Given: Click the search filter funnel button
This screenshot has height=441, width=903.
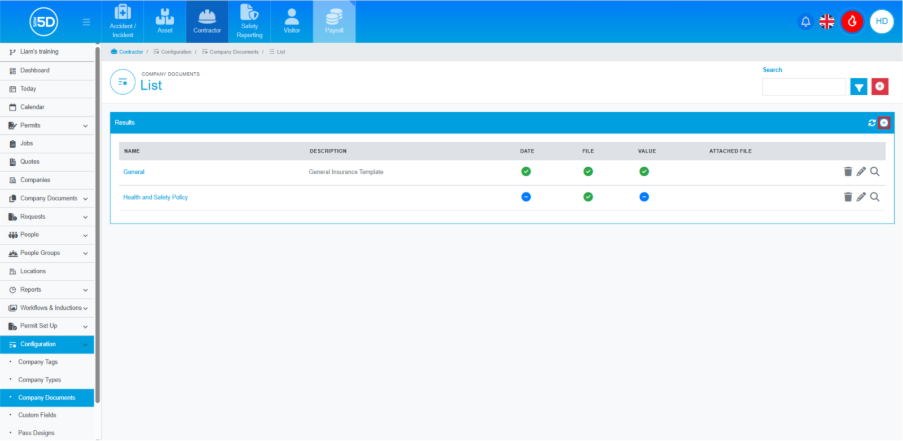Looking at the screenshot, I should pos(859,87).
